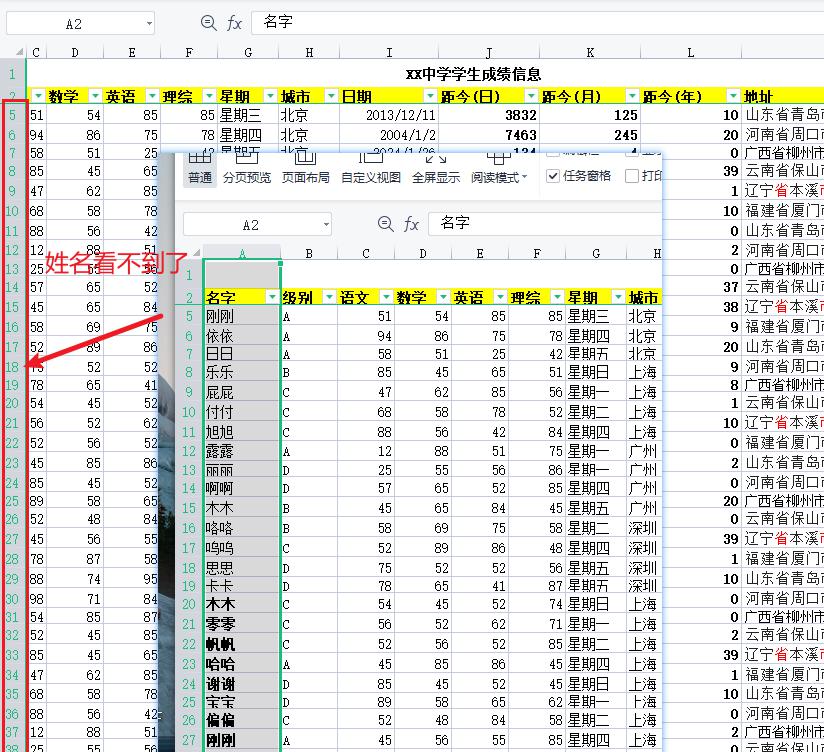Click the background window's formula bar showing 名字

click(x=538, y=23)
